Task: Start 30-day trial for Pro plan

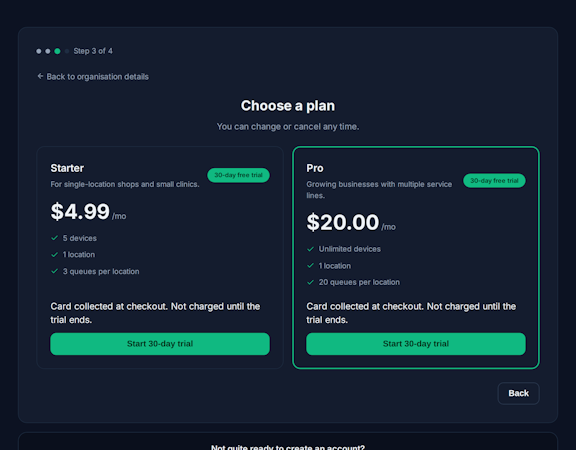Action: tap(416, 344)
